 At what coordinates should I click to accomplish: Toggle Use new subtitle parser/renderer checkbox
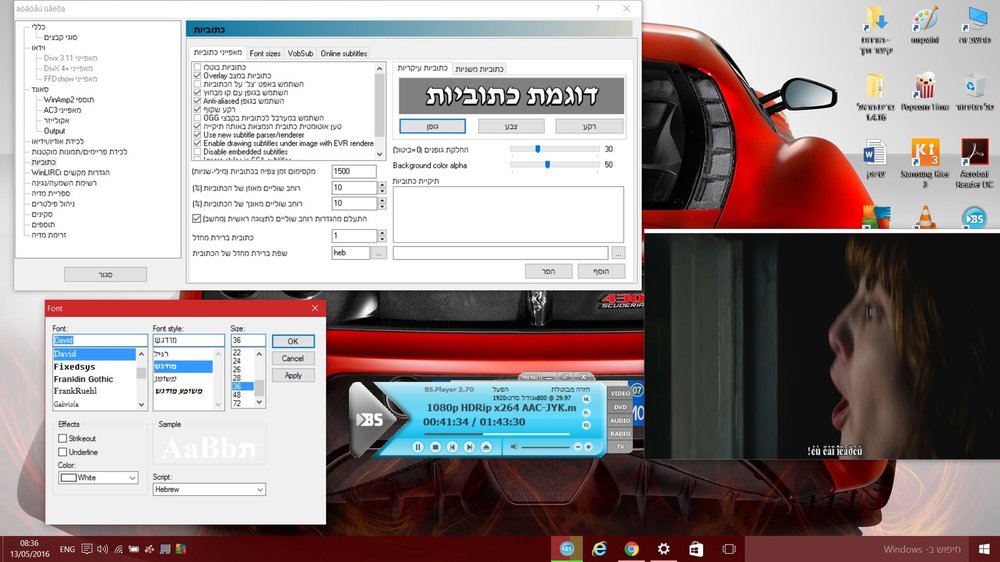pos(198,135)
